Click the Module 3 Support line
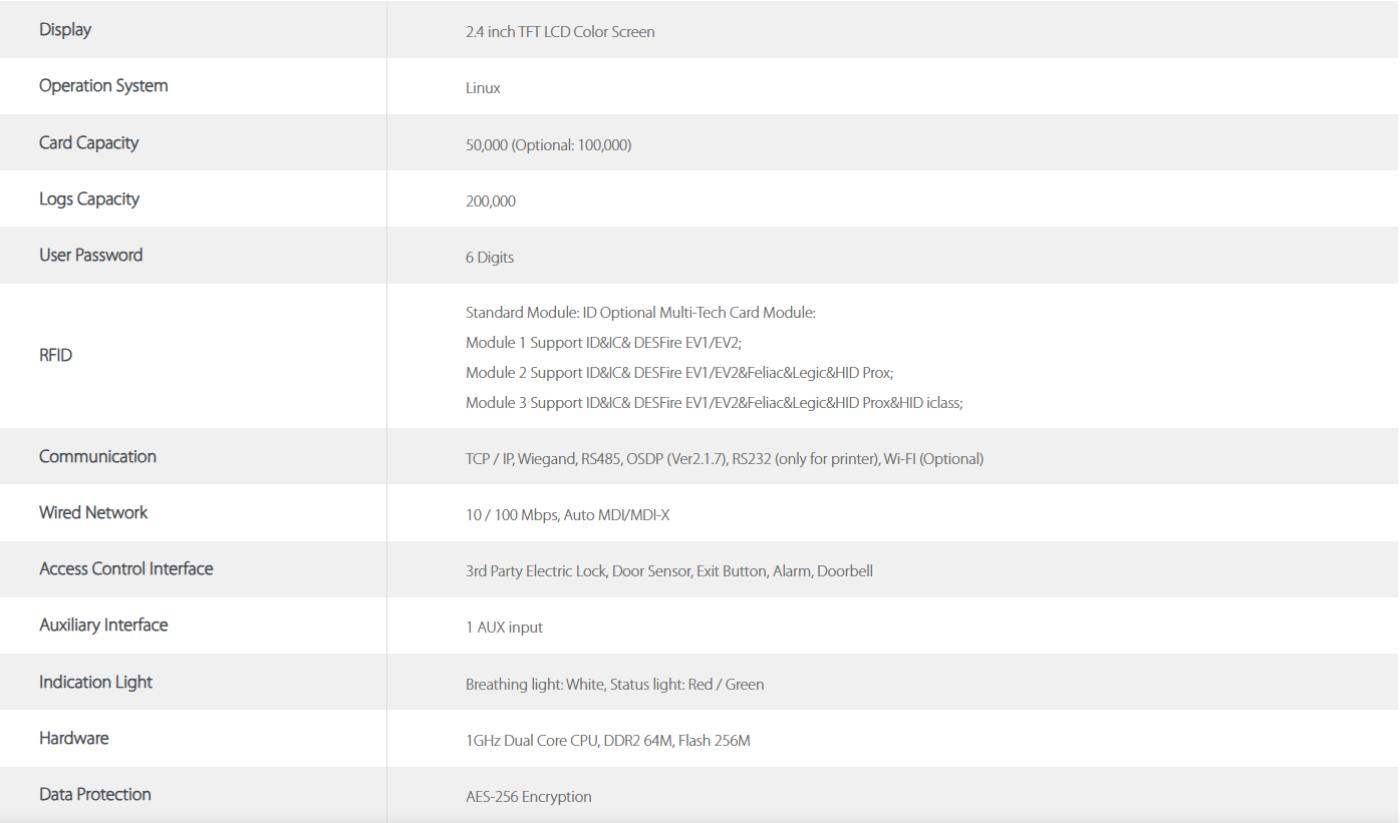This screenshot has width=1400, height=823. [x=714, y=403]
